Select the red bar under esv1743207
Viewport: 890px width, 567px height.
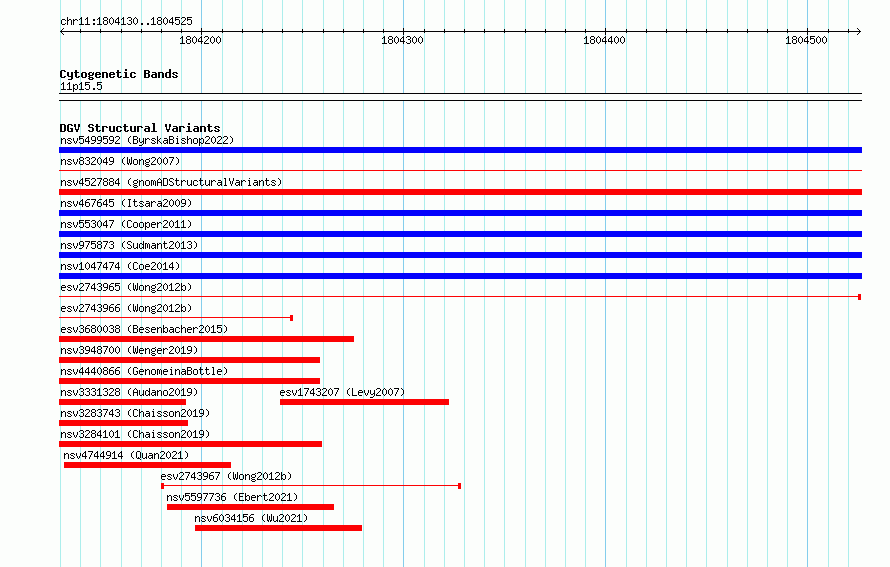(x=364, y=402)
